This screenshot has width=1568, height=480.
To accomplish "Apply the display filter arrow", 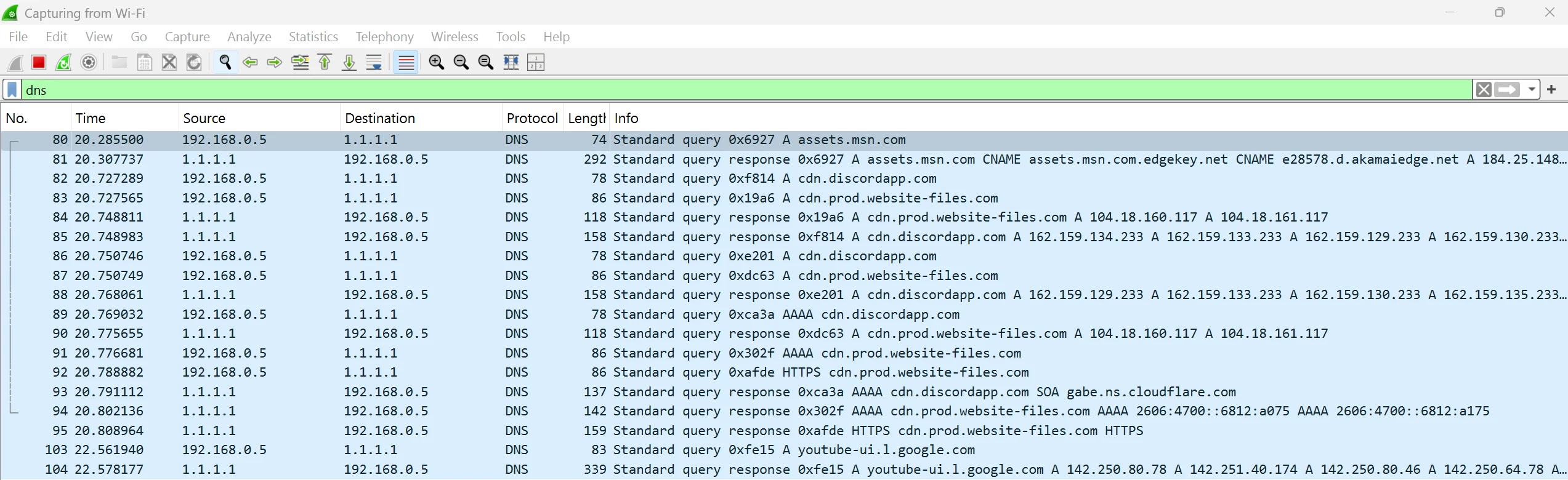I will [1507, 90].
